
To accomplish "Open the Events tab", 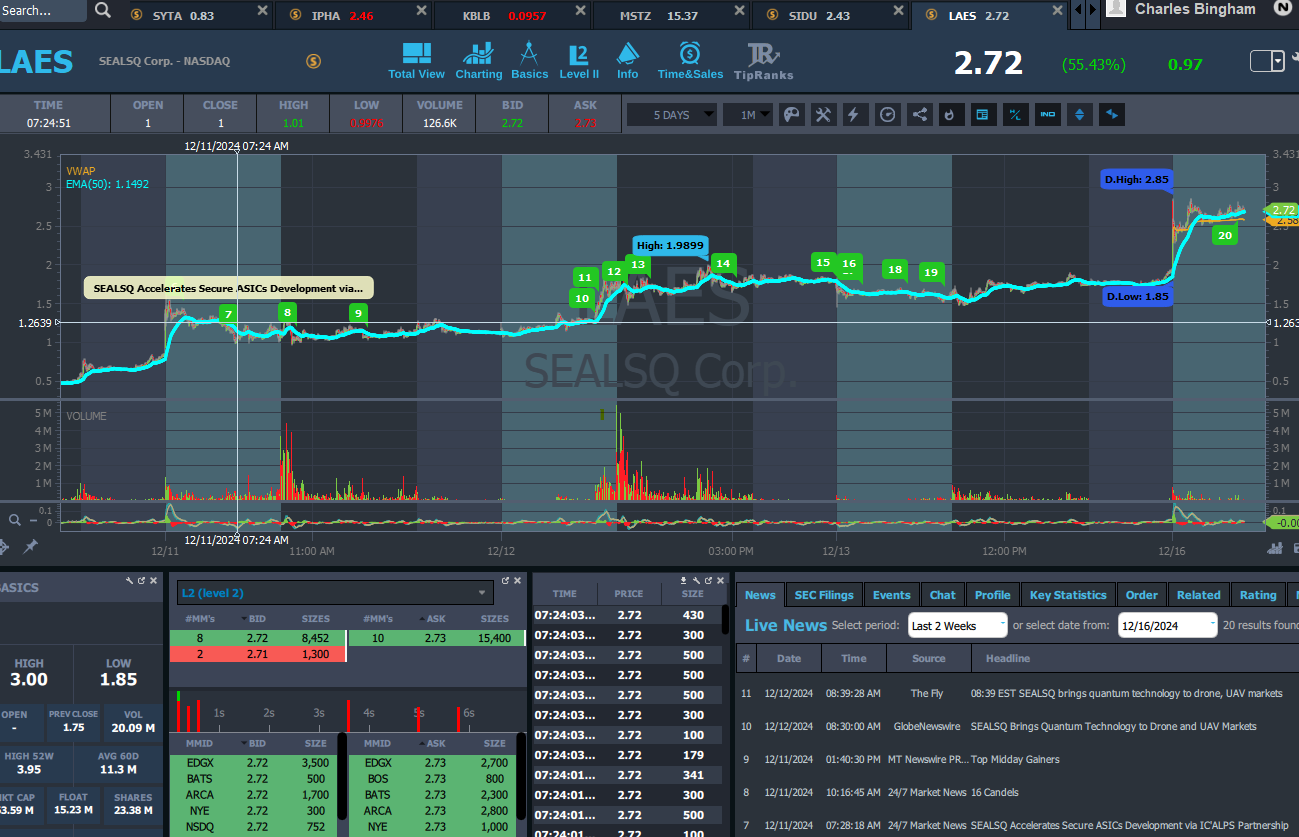I will point(891,595).
